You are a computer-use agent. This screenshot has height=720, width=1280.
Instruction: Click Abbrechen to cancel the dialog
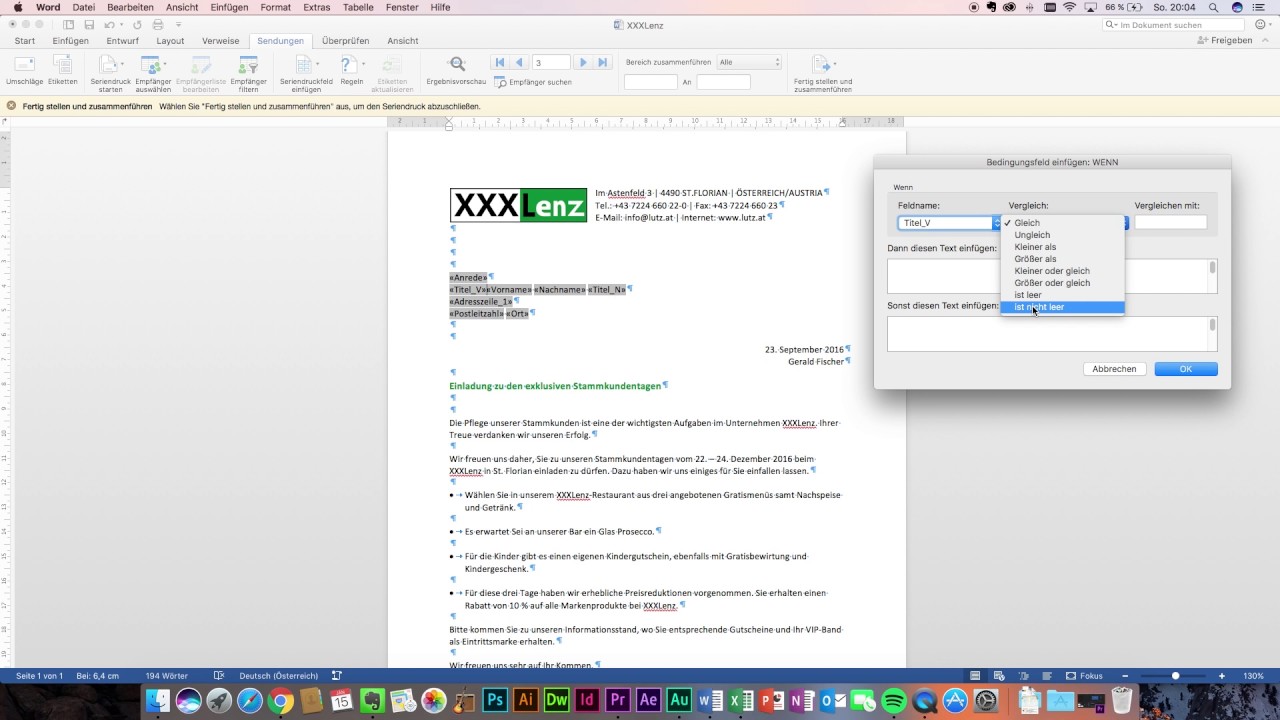tap(1114, 369)
